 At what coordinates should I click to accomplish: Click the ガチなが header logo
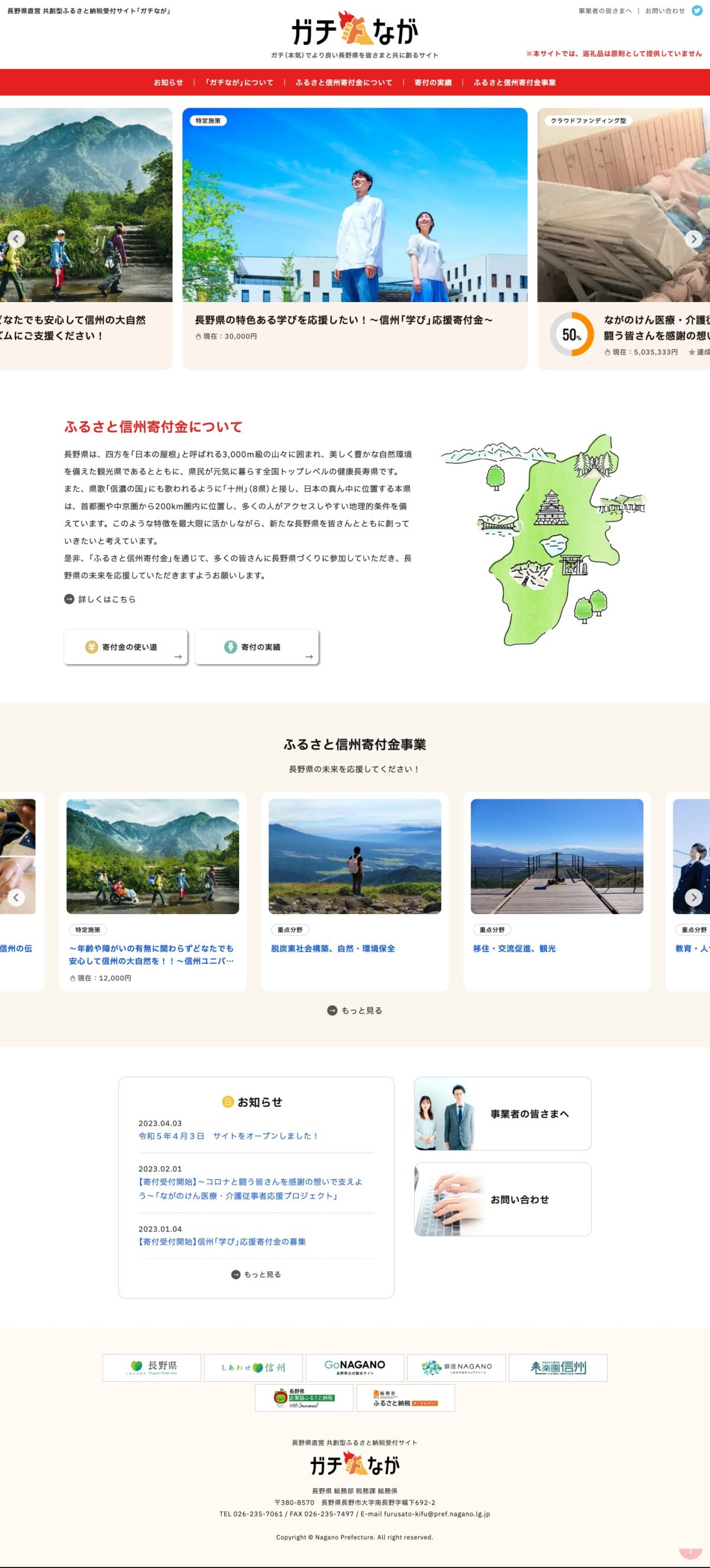(355, 29)
